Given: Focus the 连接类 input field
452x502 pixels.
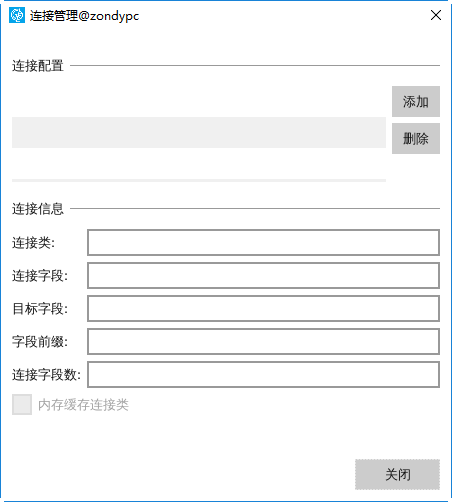Looking at the screenshot, I should pyautogui.click(x=263, y=242).
